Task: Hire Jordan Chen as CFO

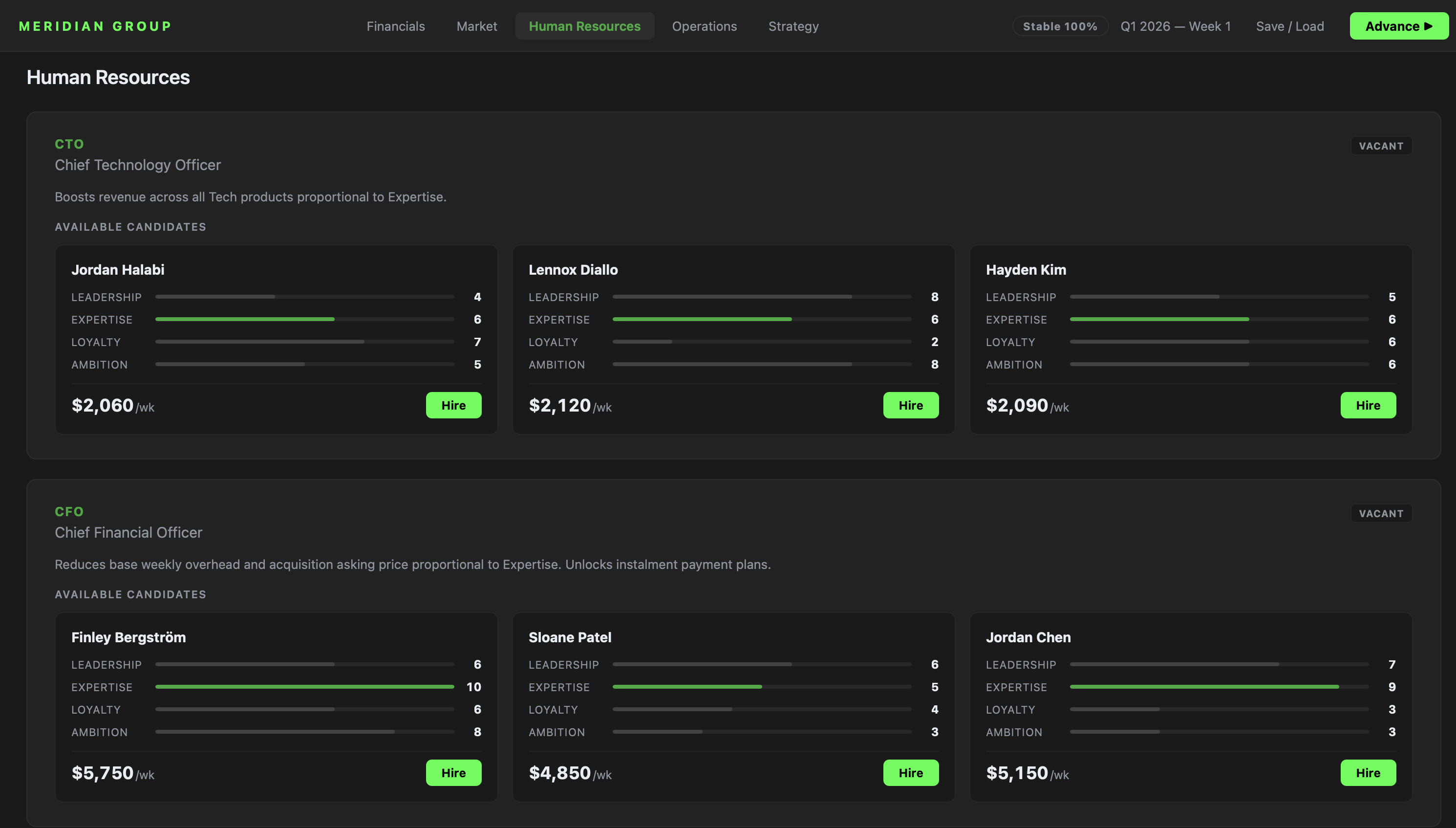Action: [1368, 772]
